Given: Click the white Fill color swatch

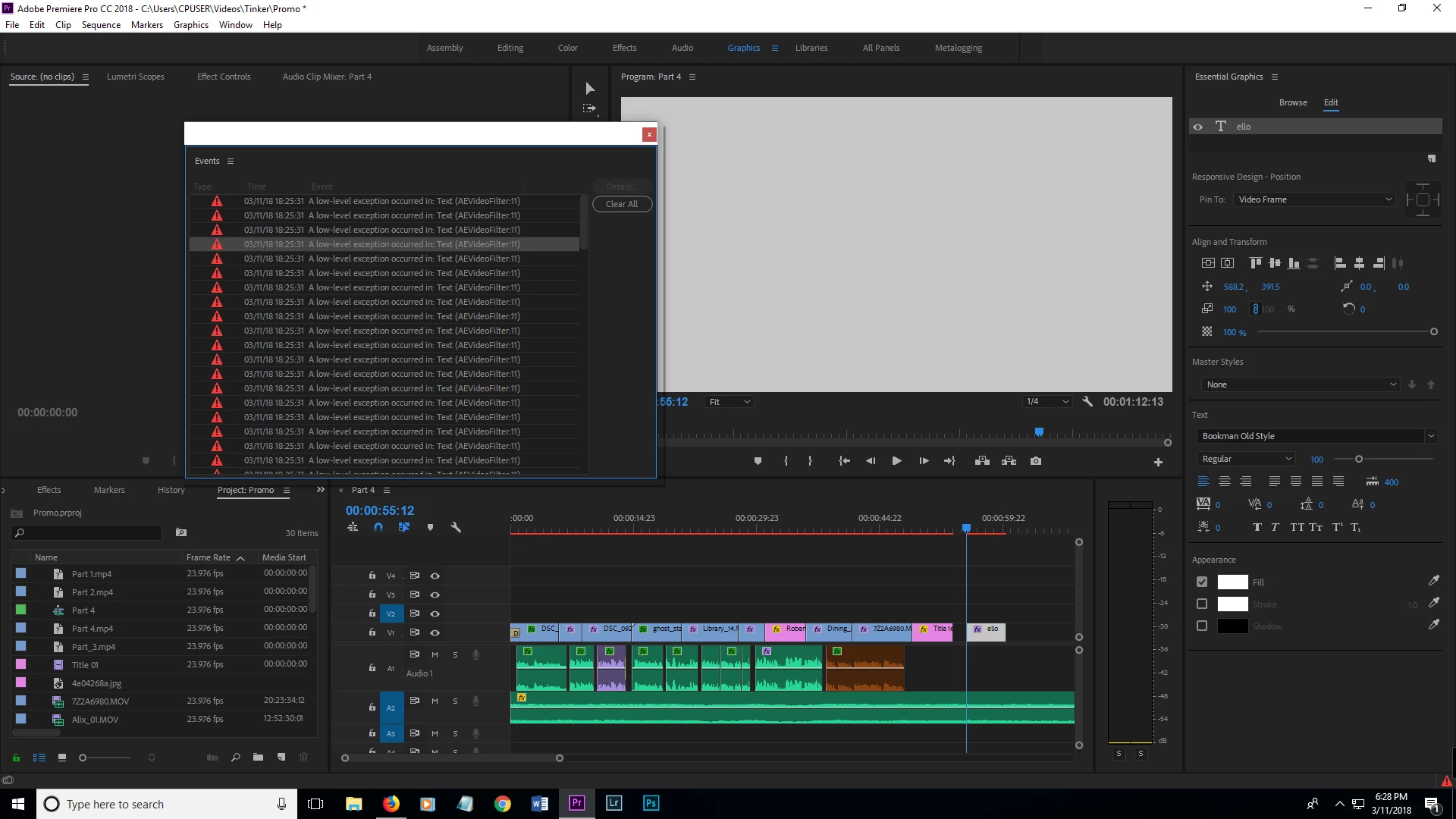Looking at the screenshot, I should tap(1232, 582).
